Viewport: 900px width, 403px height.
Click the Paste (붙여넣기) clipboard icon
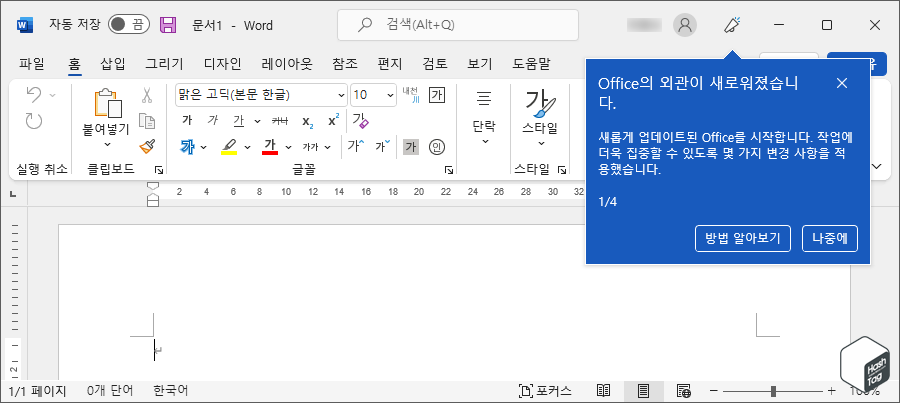(107, 103)
